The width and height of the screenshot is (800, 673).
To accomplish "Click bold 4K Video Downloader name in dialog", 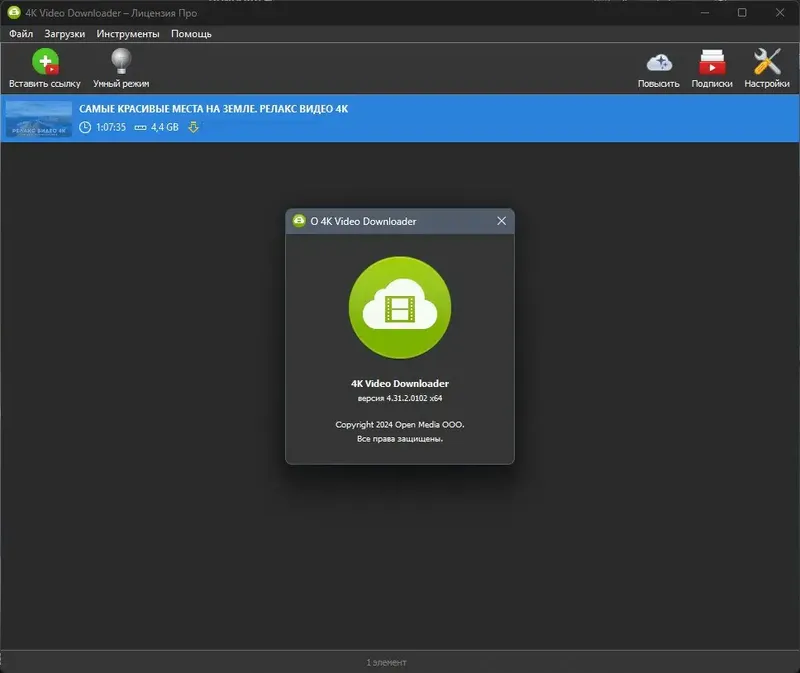I will tap(400, 383).
